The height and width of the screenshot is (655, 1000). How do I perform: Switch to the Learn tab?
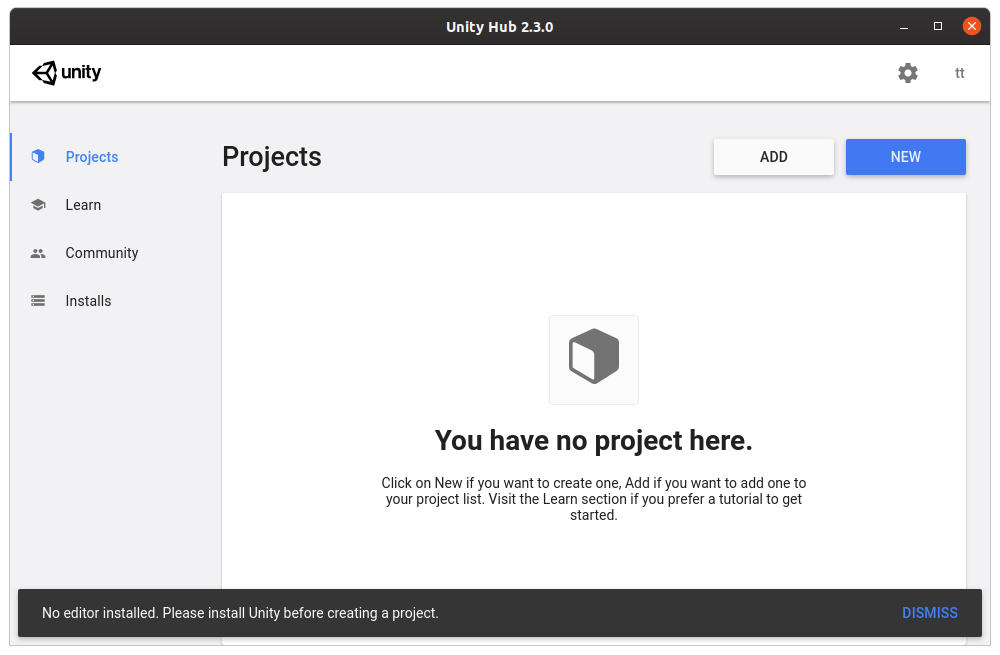point(83,204)
